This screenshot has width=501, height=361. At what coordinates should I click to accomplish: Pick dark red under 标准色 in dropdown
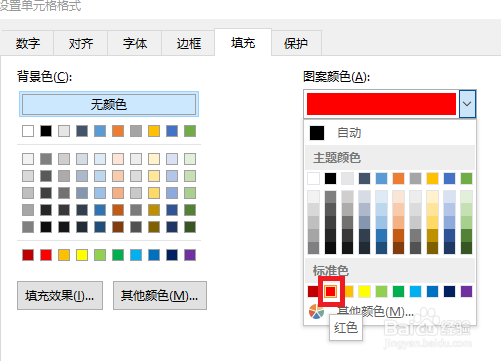click(313, 291)
